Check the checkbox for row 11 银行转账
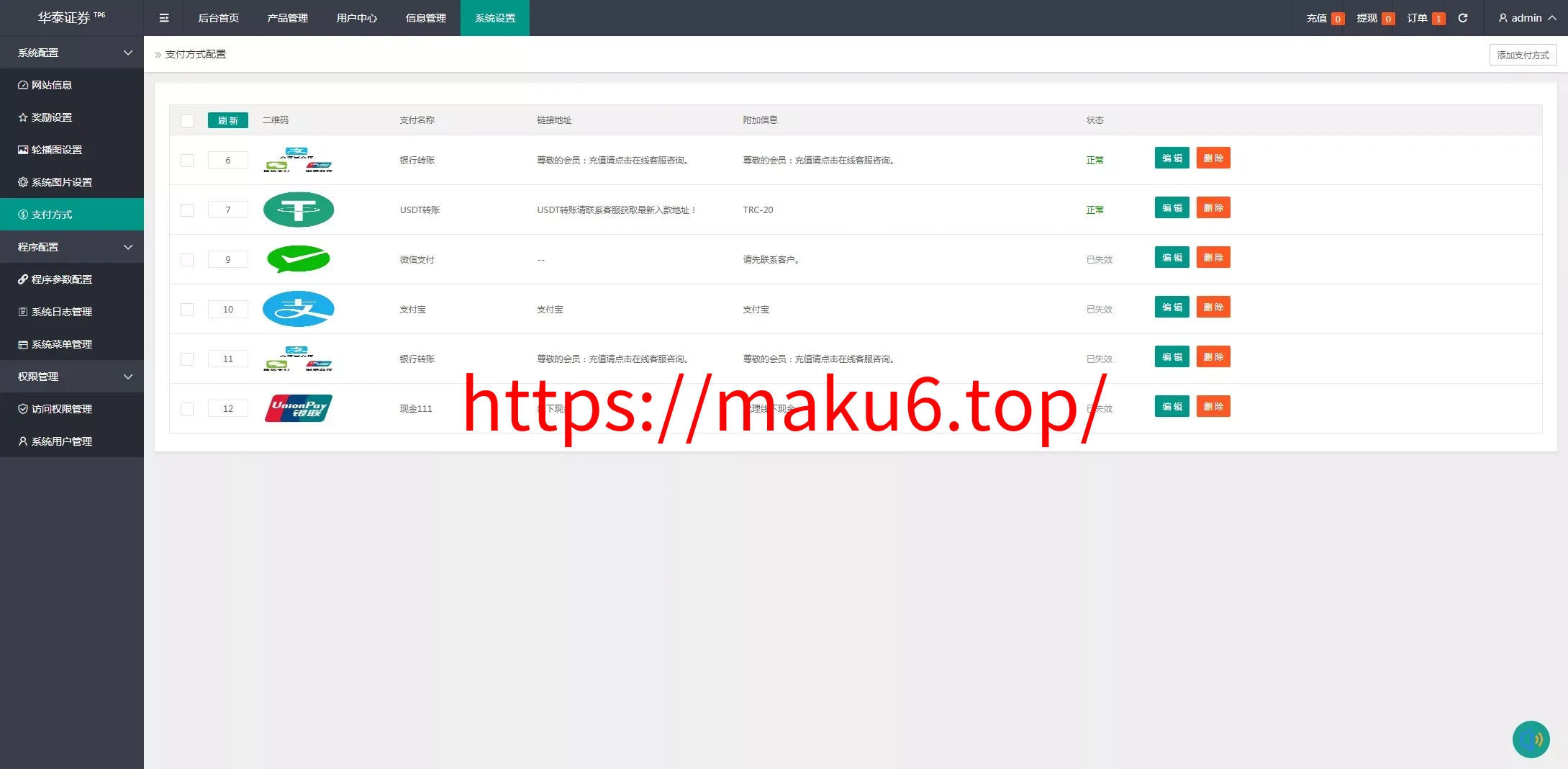 (x=187, y=359)
